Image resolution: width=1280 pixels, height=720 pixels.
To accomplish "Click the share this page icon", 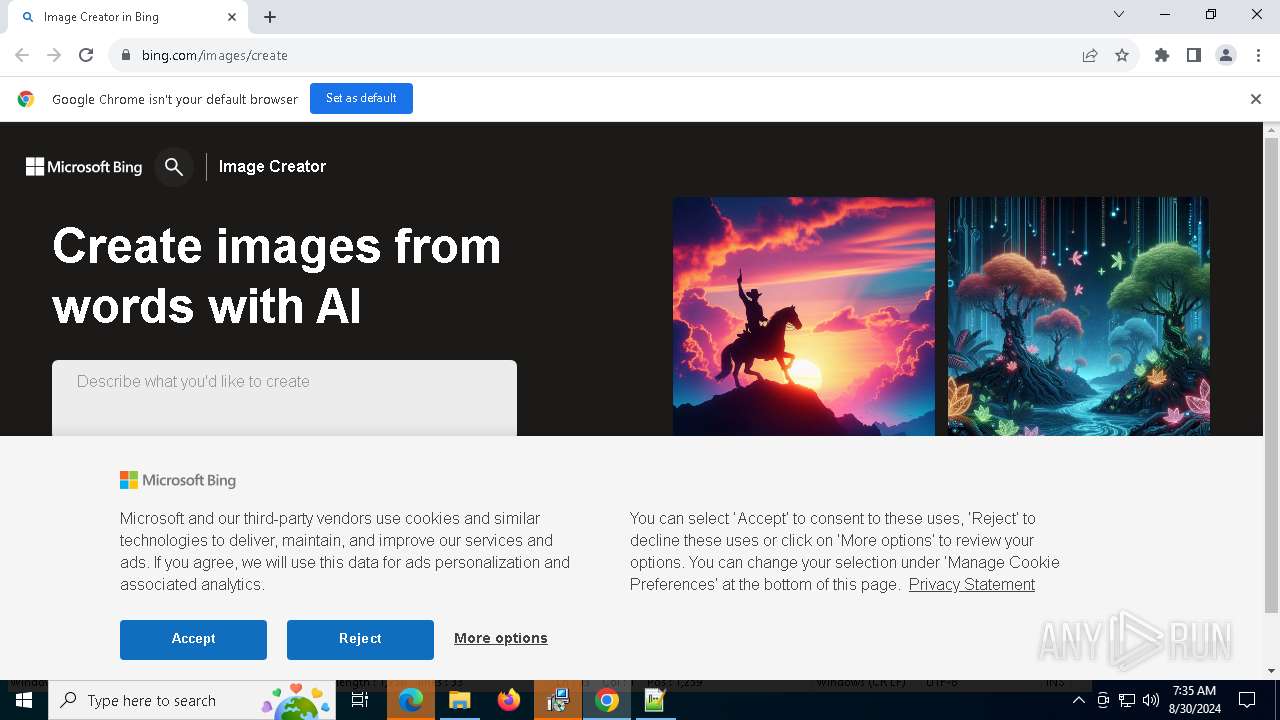I will [x=1090, y=55].
